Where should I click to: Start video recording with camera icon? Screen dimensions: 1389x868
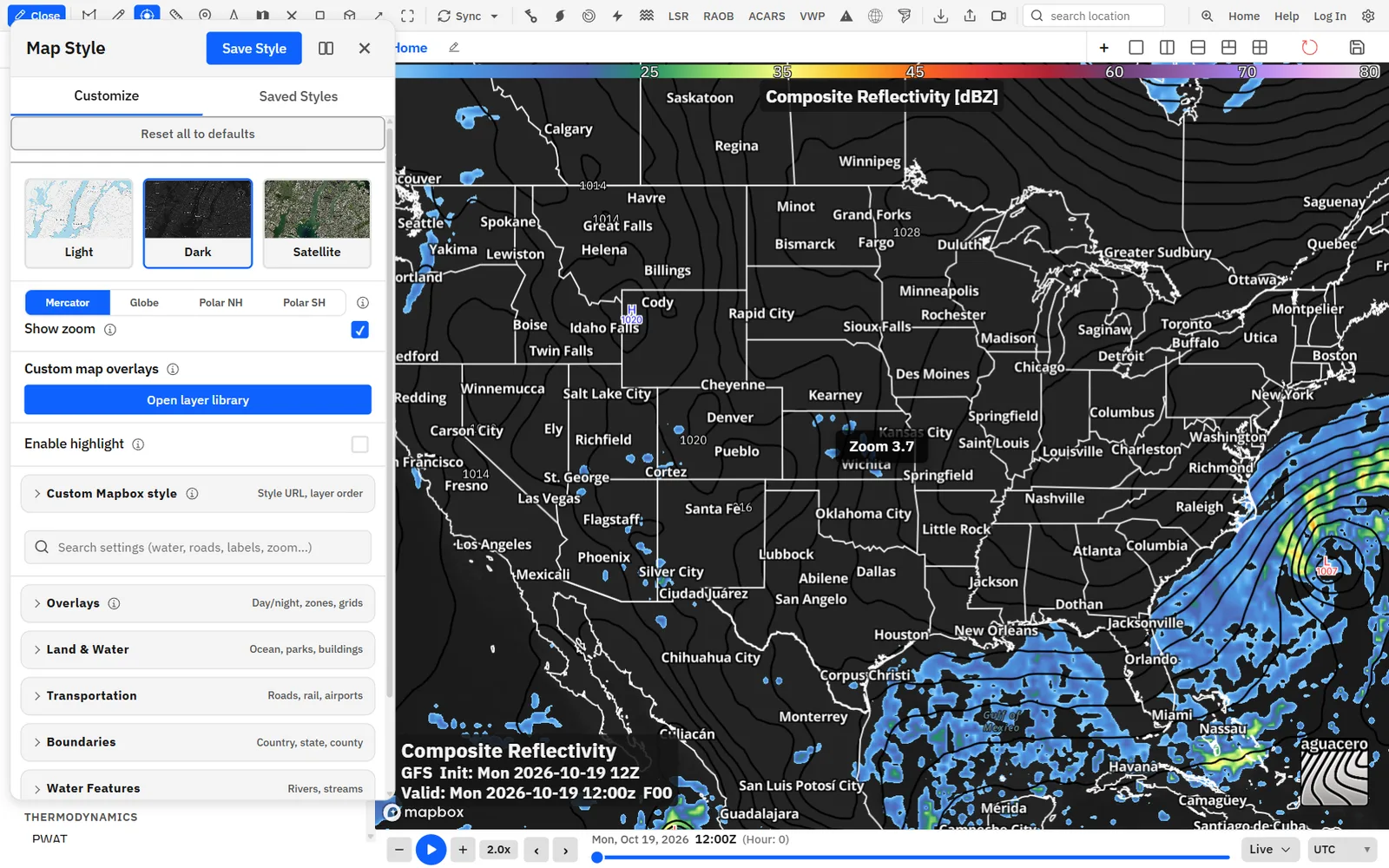(999, 16)
